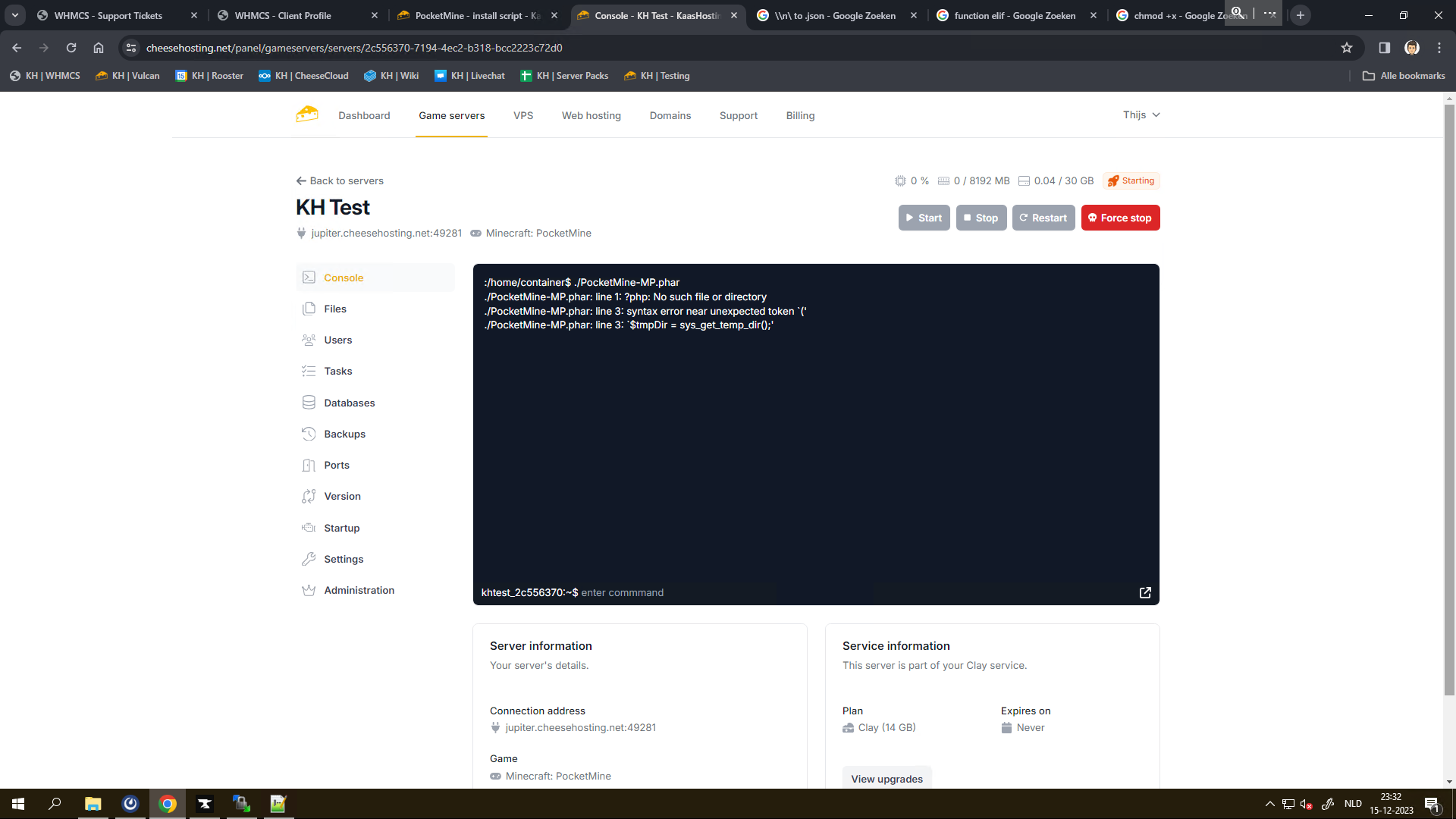Open the Chrome tab search dropdown
The image size is (1456, 819).
point(14,15)
